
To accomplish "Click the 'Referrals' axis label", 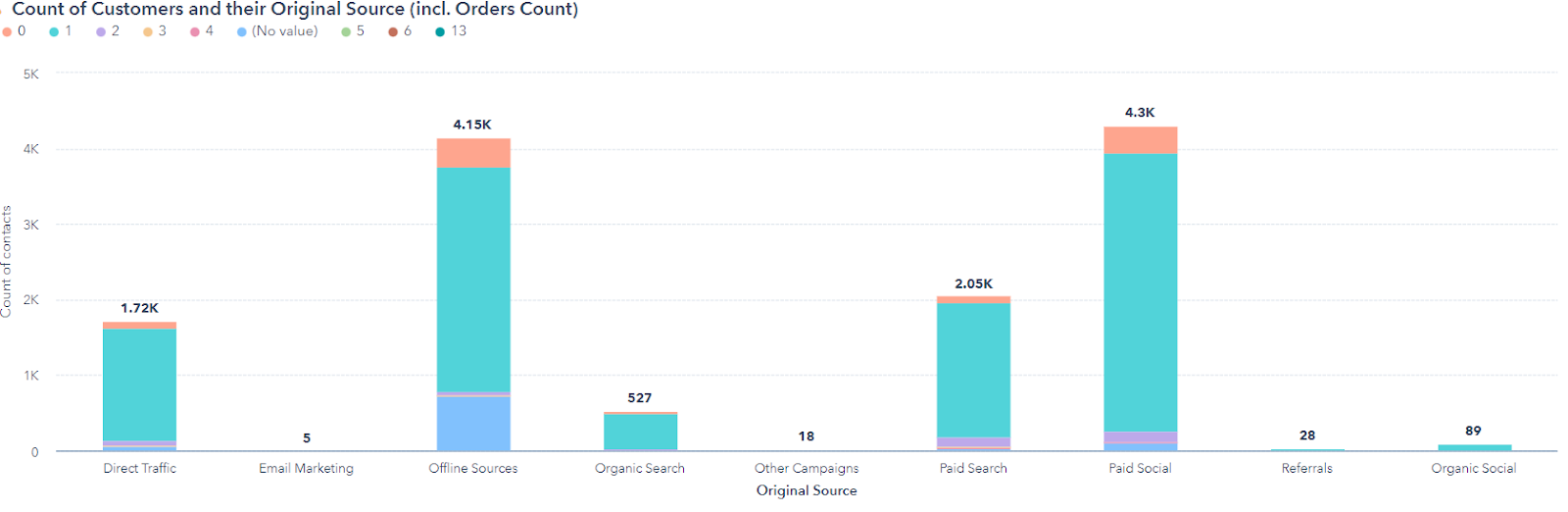I will (x=1306, y=468).
